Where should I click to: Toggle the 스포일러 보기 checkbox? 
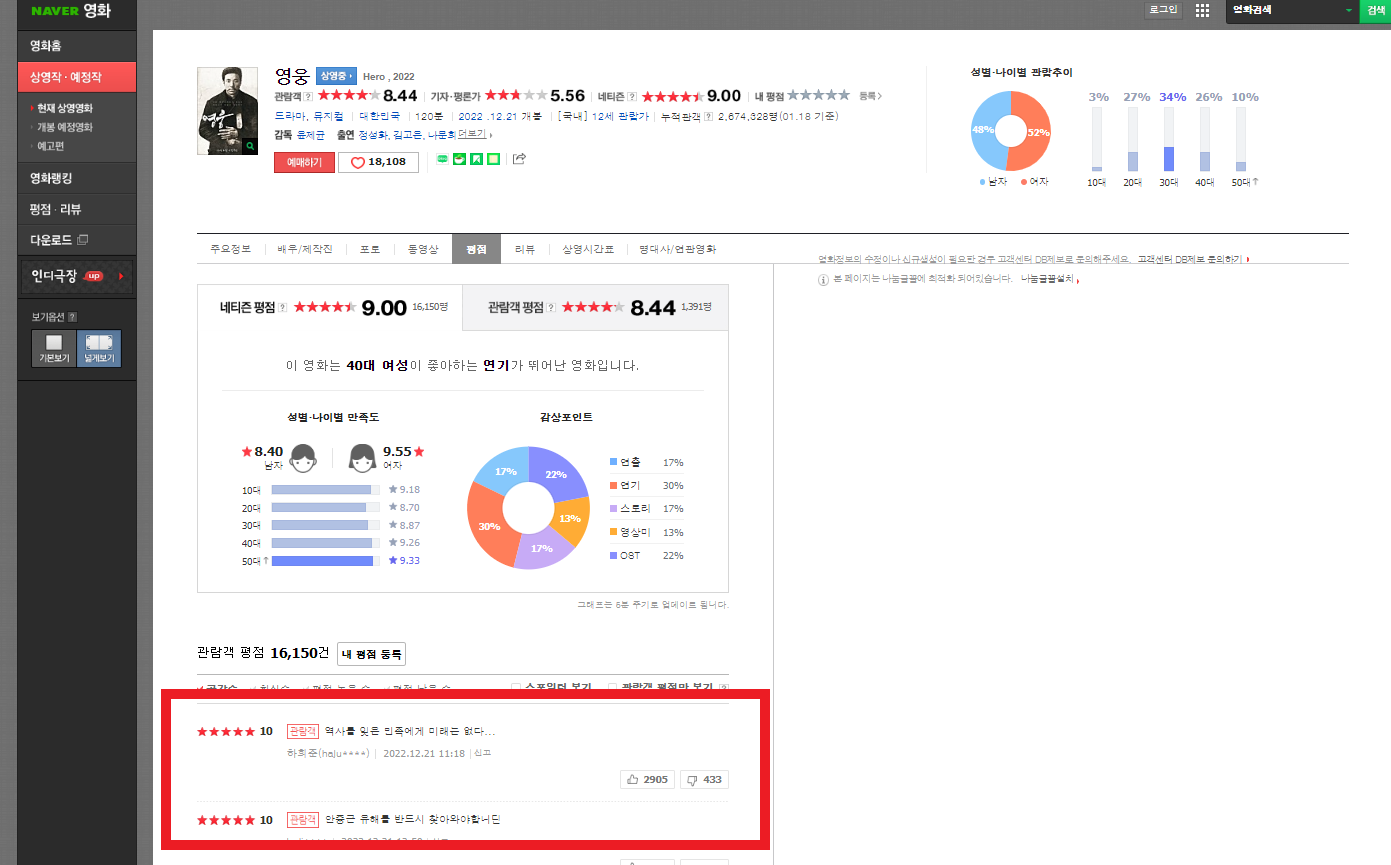pyautogui.click(x=516, y=688)
